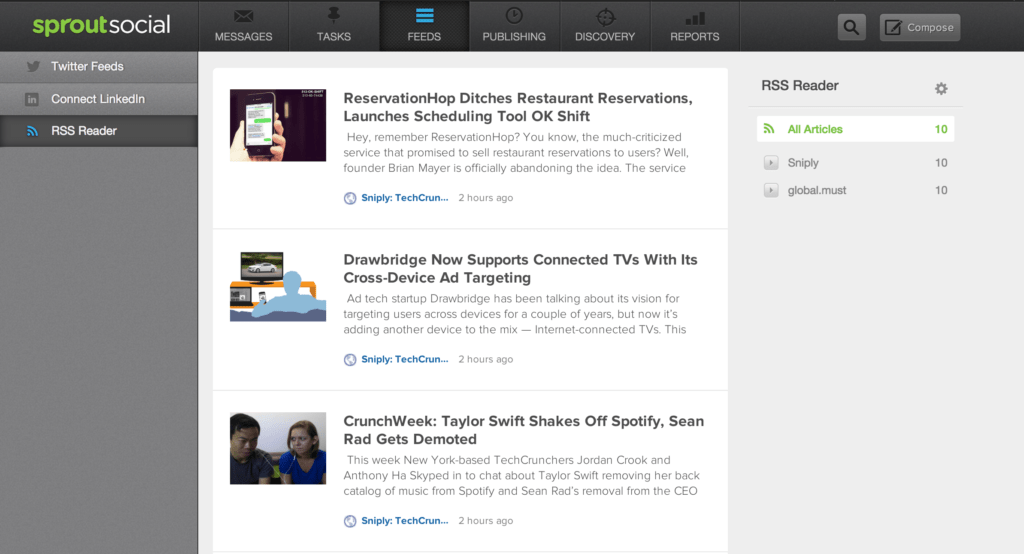Click the Compose button
1024x554 pixels.
pos(919,28)
